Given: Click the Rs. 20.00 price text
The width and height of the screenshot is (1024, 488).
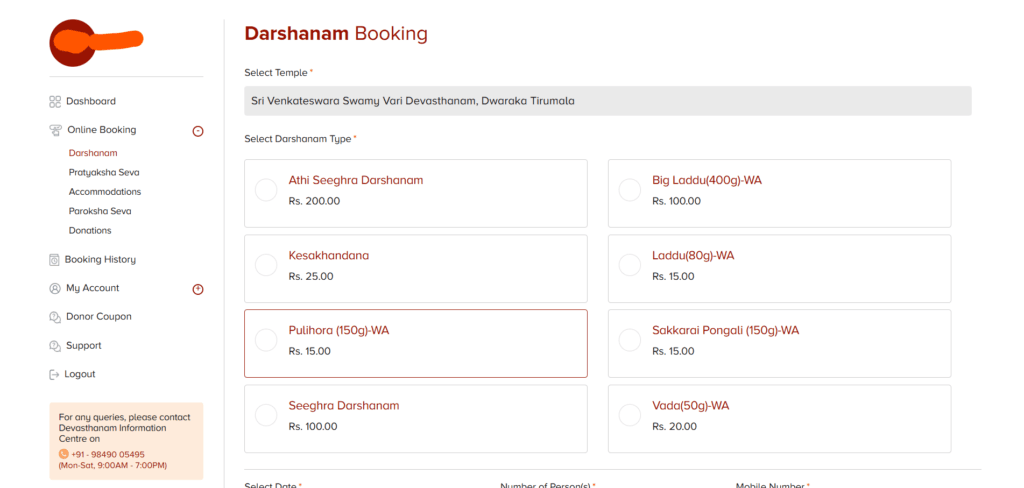Looking at the screenshot, I should [x=675, y=427].
